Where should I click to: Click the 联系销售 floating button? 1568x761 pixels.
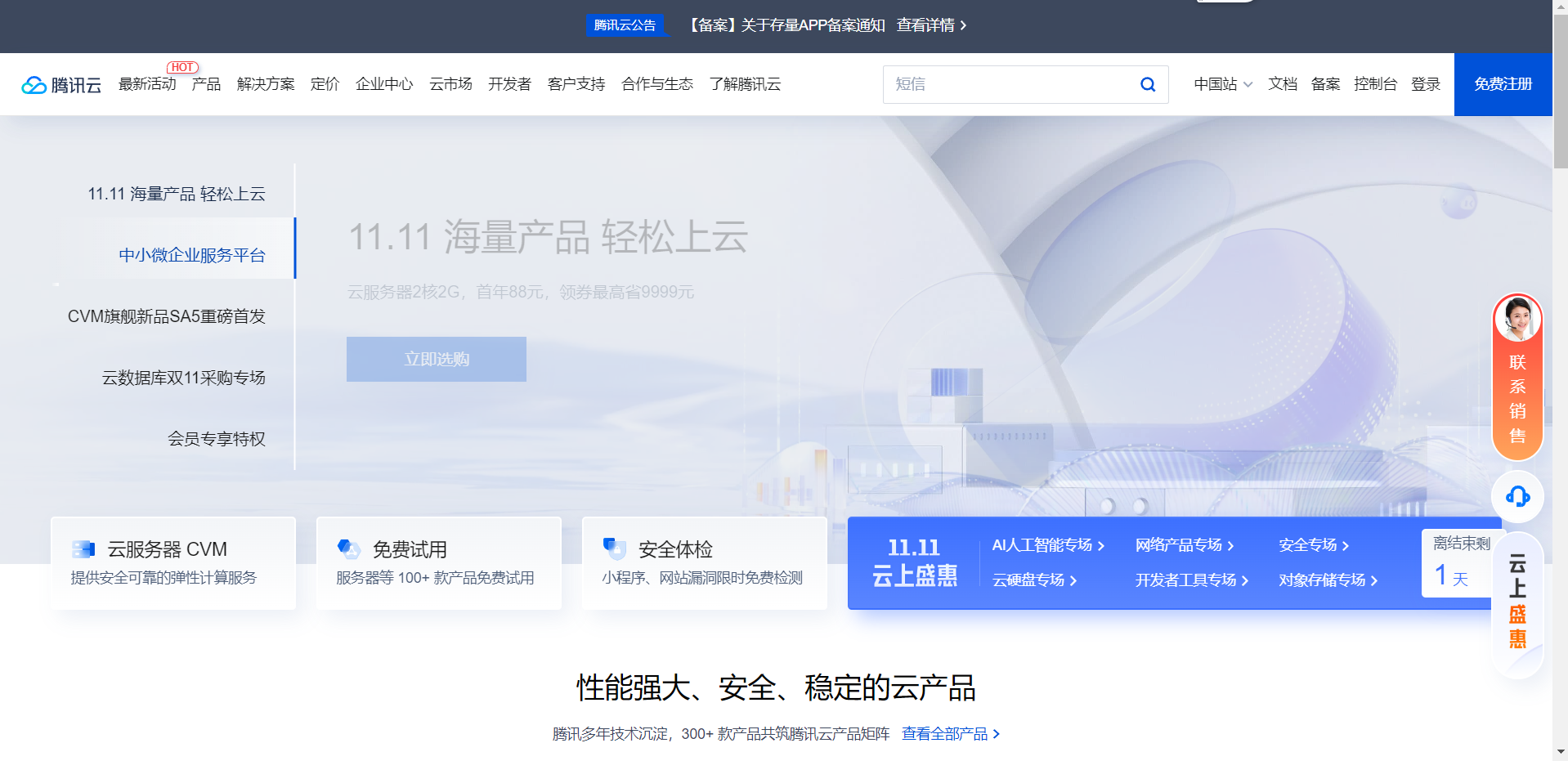click(x=1517, y=377)
